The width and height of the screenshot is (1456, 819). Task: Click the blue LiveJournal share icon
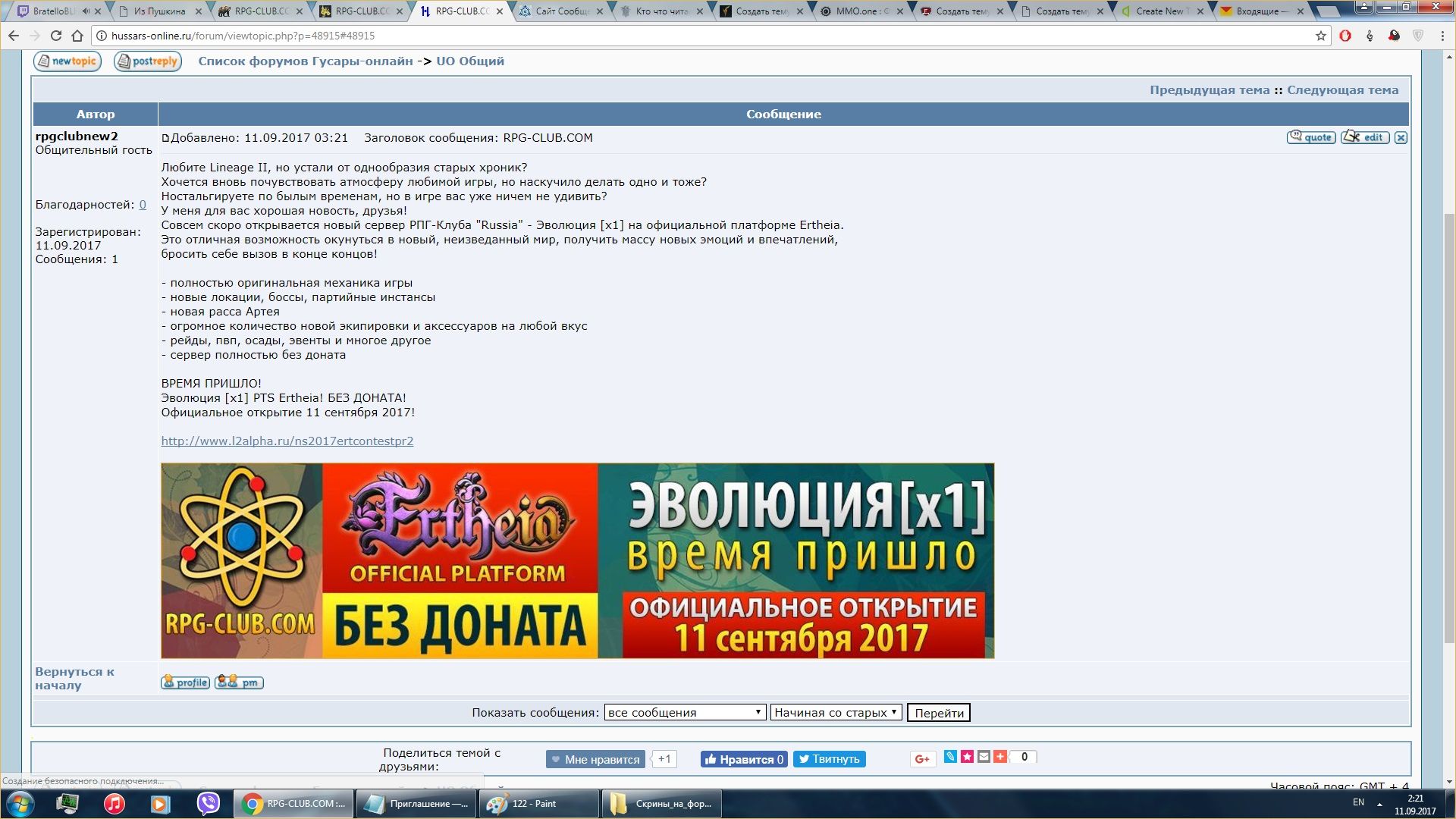[x=950, y=757]
